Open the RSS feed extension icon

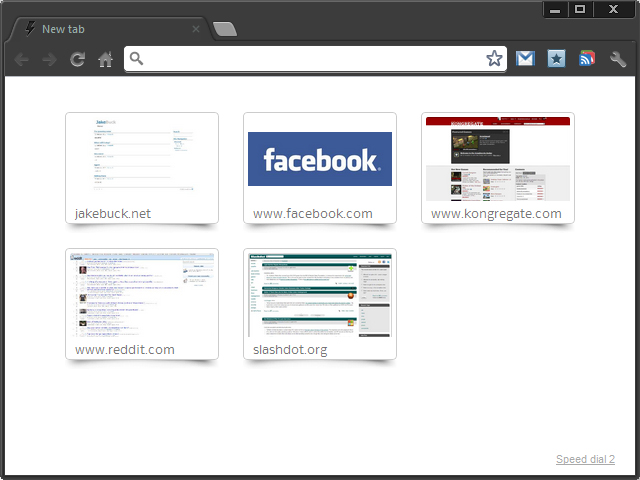pyautogui.click(x=588, y=59)
